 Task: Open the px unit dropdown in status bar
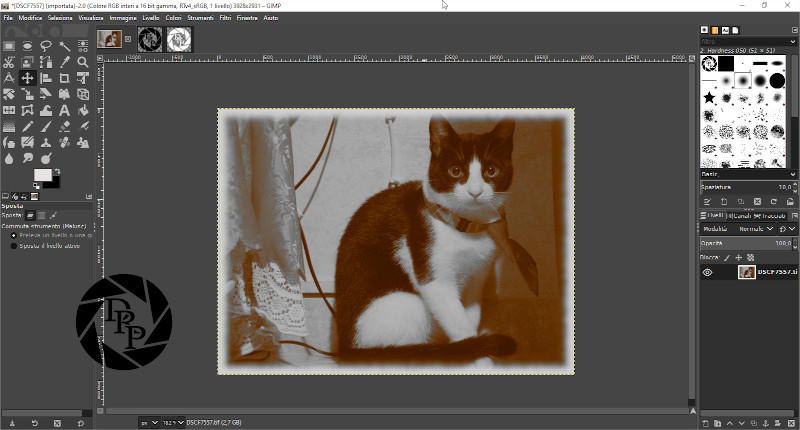tap(149, 423)
